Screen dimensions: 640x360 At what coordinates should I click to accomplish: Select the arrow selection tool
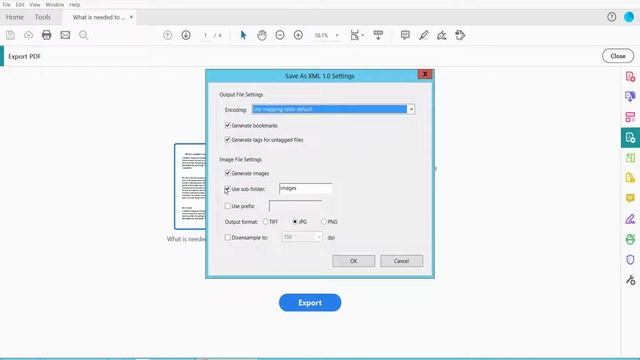pos(243,35)
